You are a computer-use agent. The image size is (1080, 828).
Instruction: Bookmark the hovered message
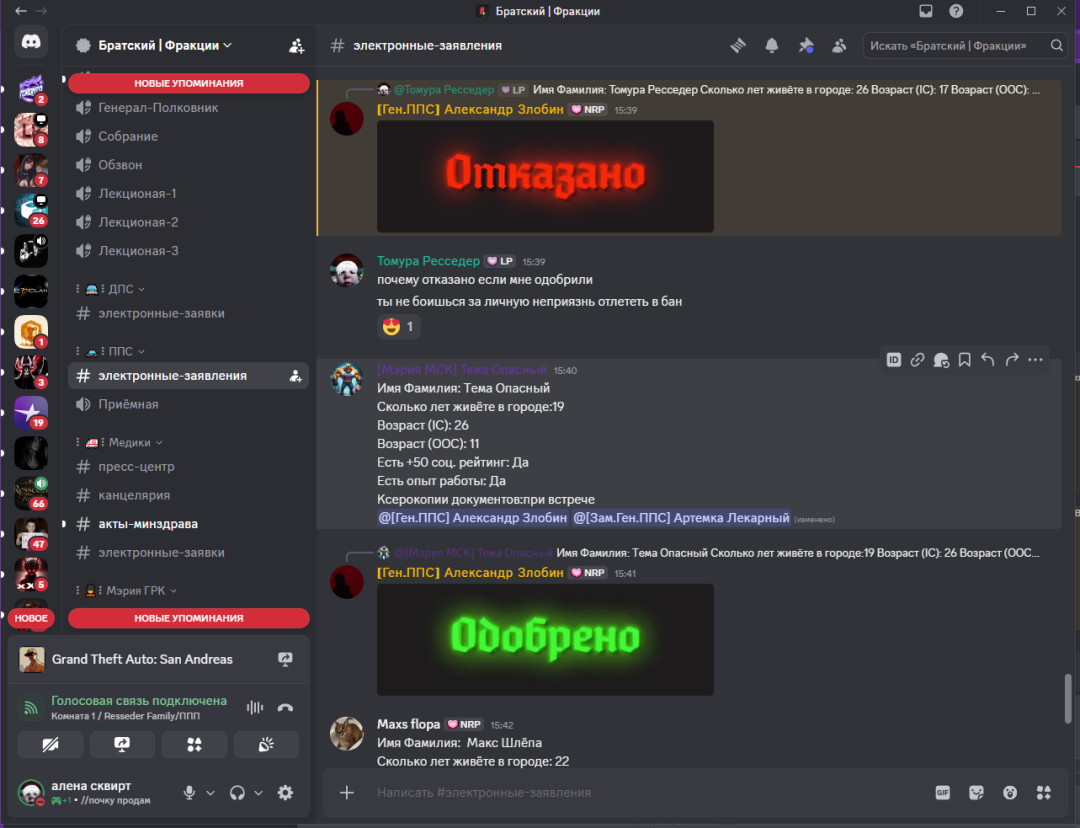pos(964,360)
